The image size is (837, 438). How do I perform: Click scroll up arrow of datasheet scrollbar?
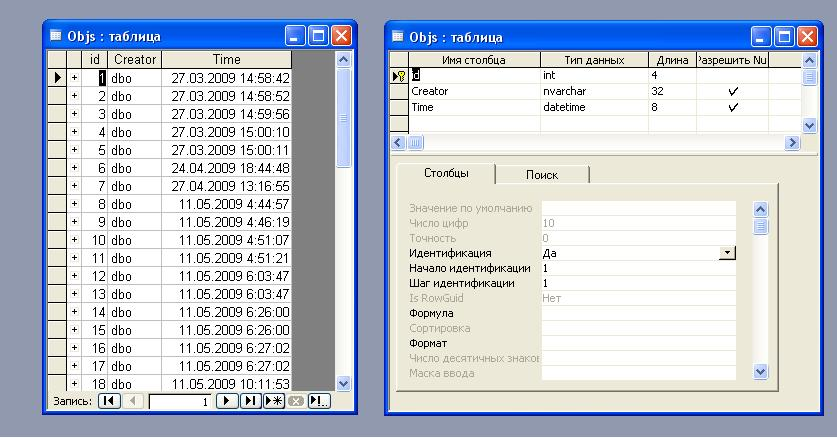pyautogui.click(x=343, y=59)
